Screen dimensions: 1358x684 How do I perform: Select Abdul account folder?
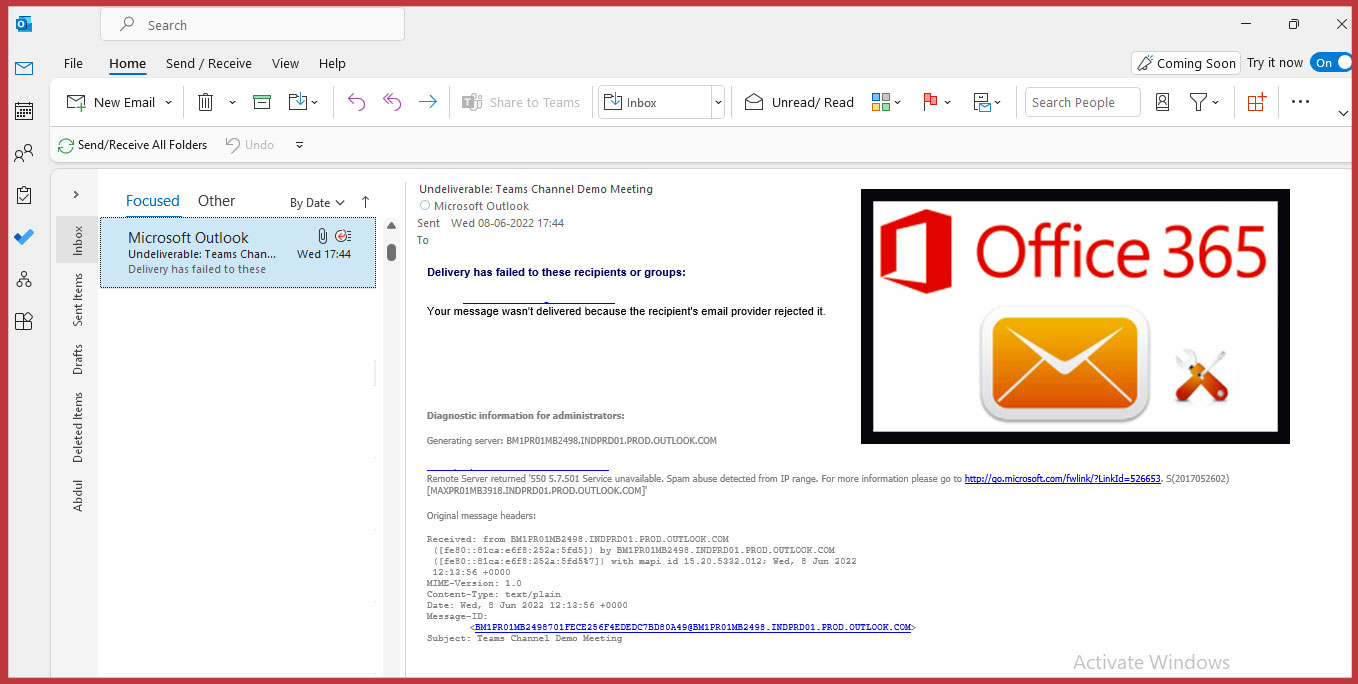click(x=78, y=496)
